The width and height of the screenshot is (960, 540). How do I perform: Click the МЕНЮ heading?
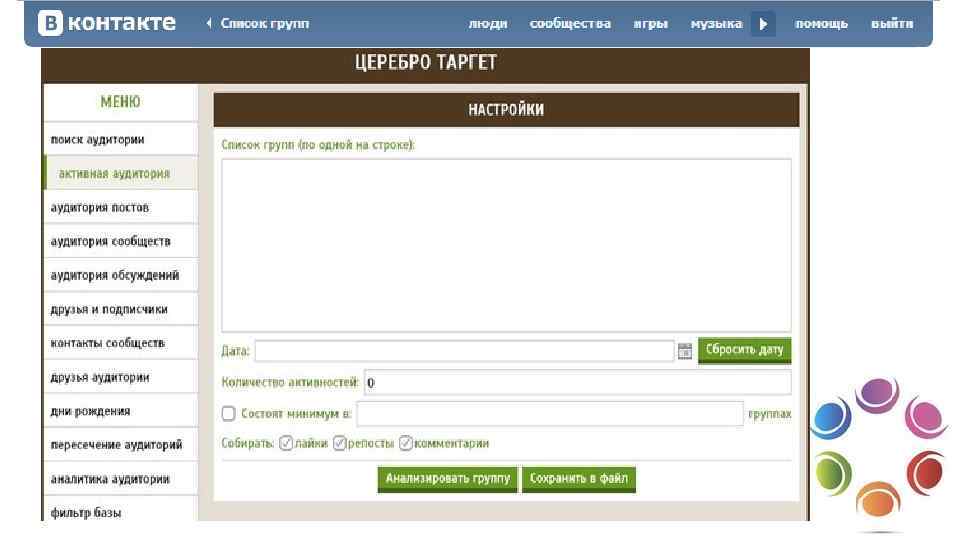coord(121,102)
